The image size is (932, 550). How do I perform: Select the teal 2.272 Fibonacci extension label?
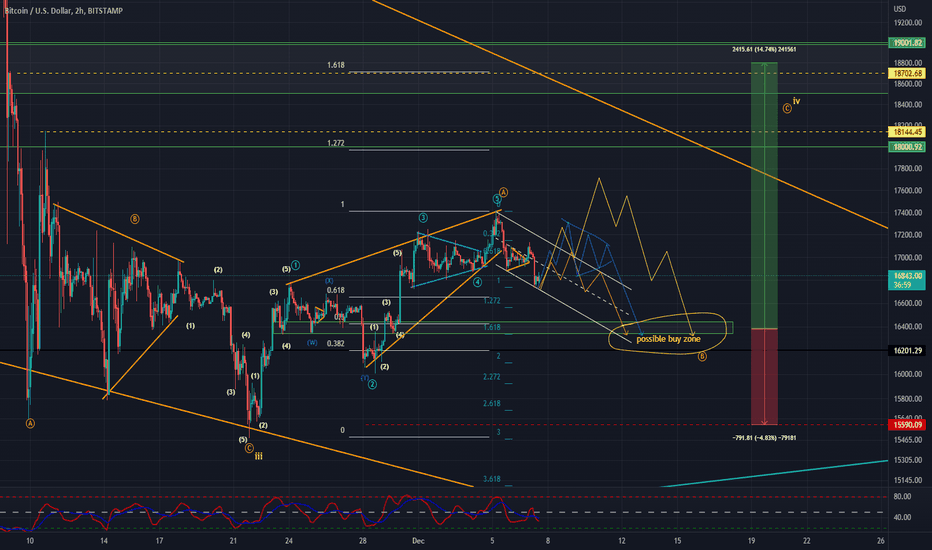[492, 377]
